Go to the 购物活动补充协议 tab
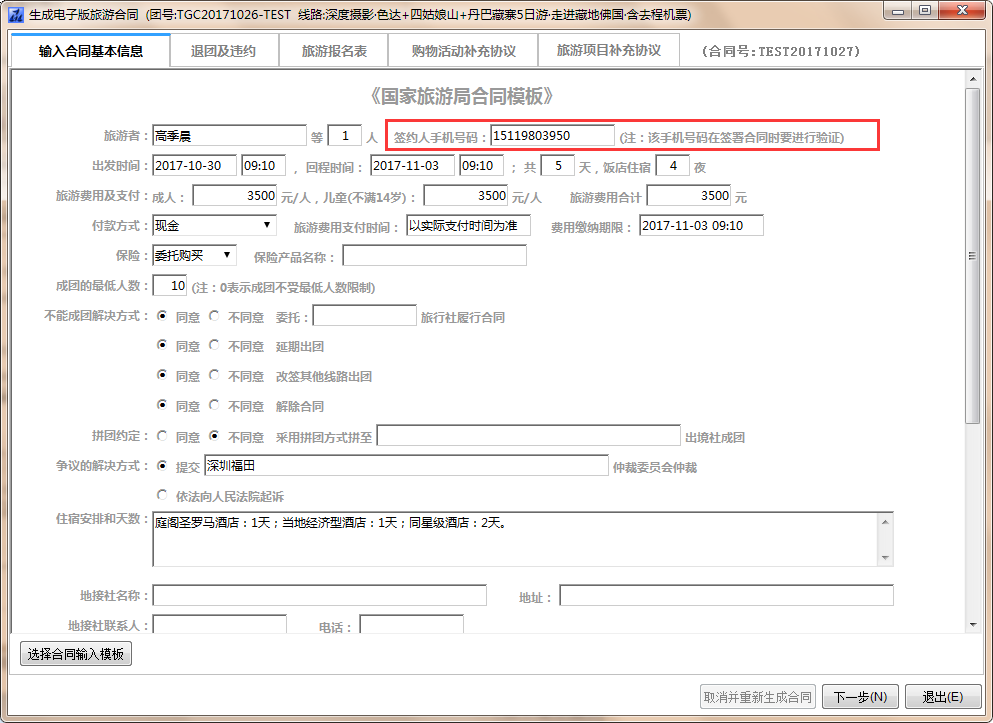The image size is (993, 723). [x=463, y=51]
